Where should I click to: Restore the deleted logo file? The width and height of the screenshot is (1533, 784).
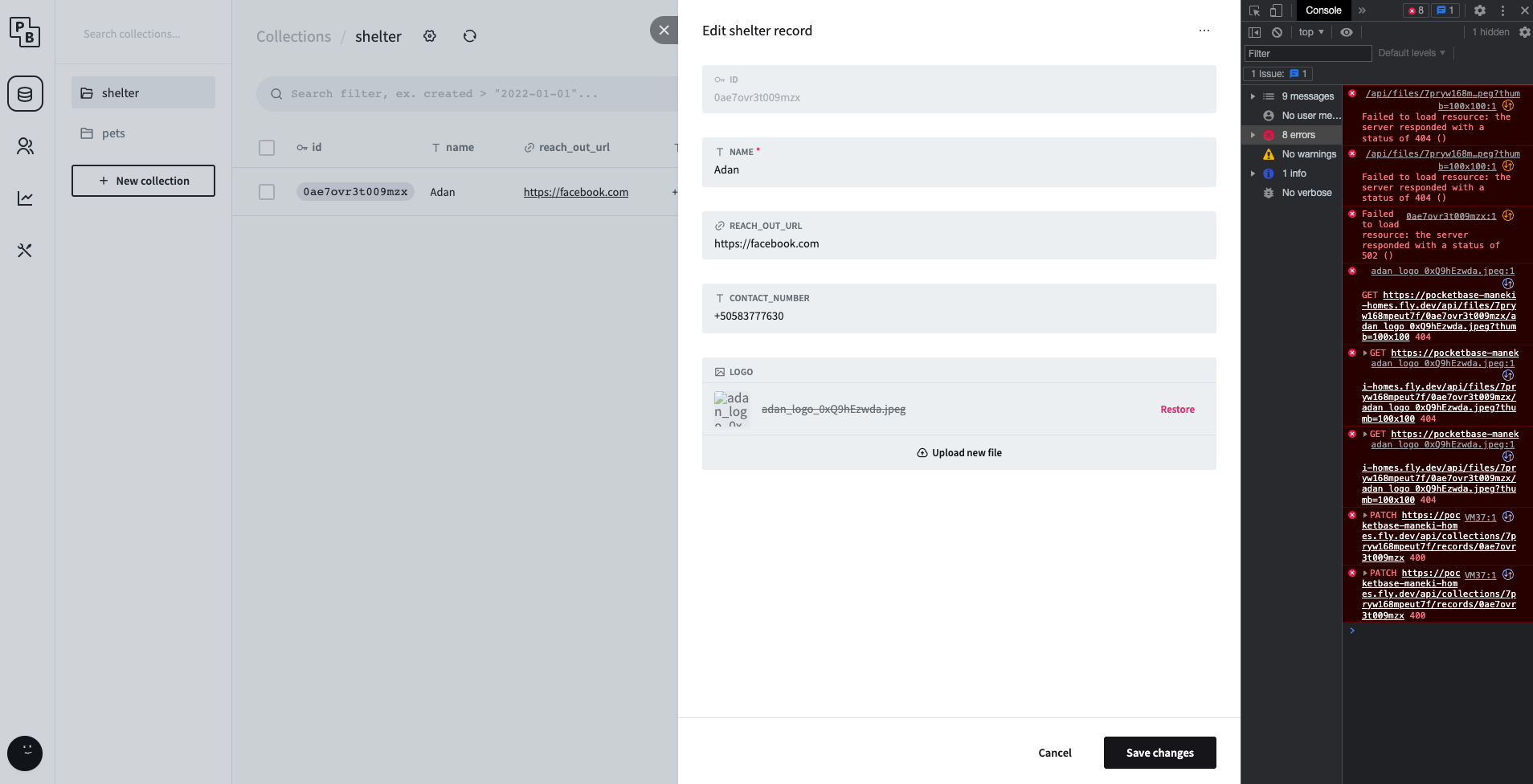pos(1177,409)
